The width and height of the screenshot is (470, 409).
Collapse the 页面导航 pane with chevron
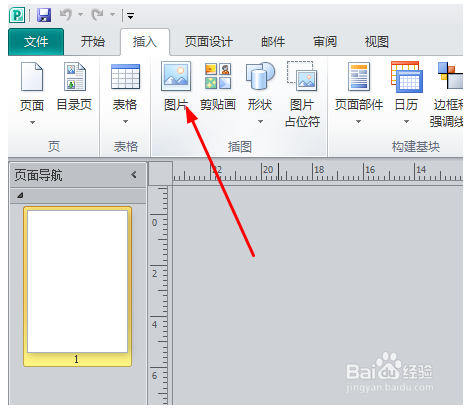(x=134, y=175)
